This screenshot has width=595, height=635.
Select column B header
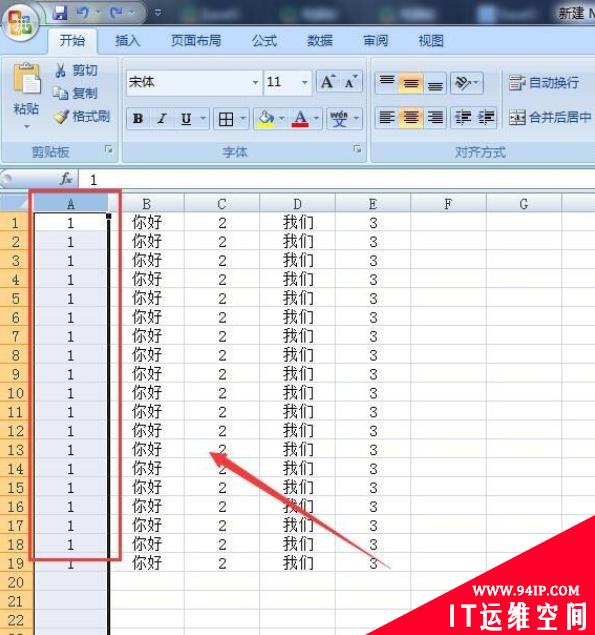(x=146, y=204)
